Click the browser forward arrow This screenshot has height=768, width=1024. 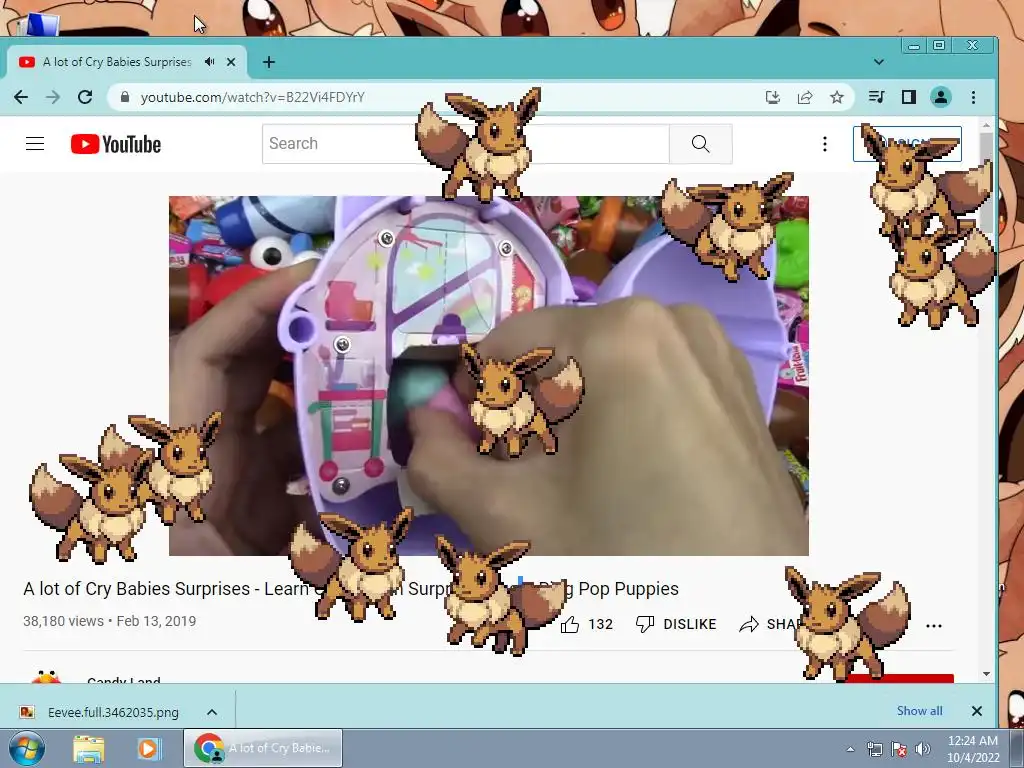[53, 97]
